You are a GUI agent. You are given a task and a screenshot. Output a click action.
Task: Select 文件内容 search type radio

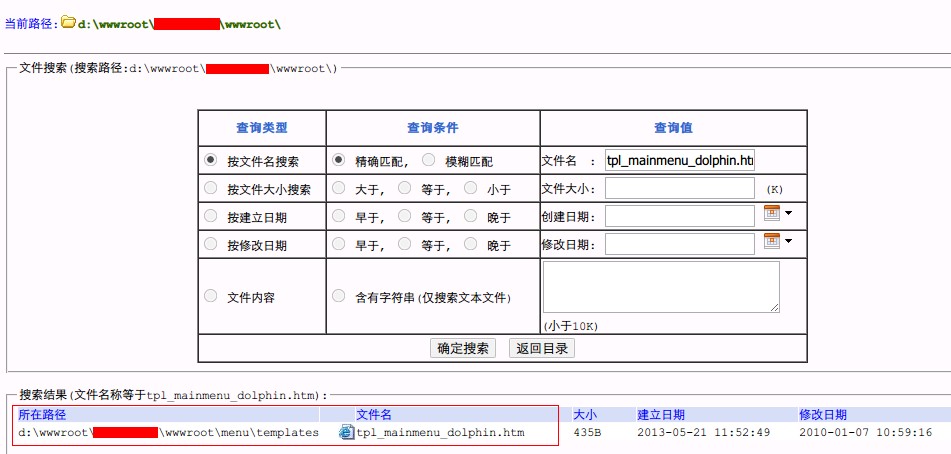(211, 296)
